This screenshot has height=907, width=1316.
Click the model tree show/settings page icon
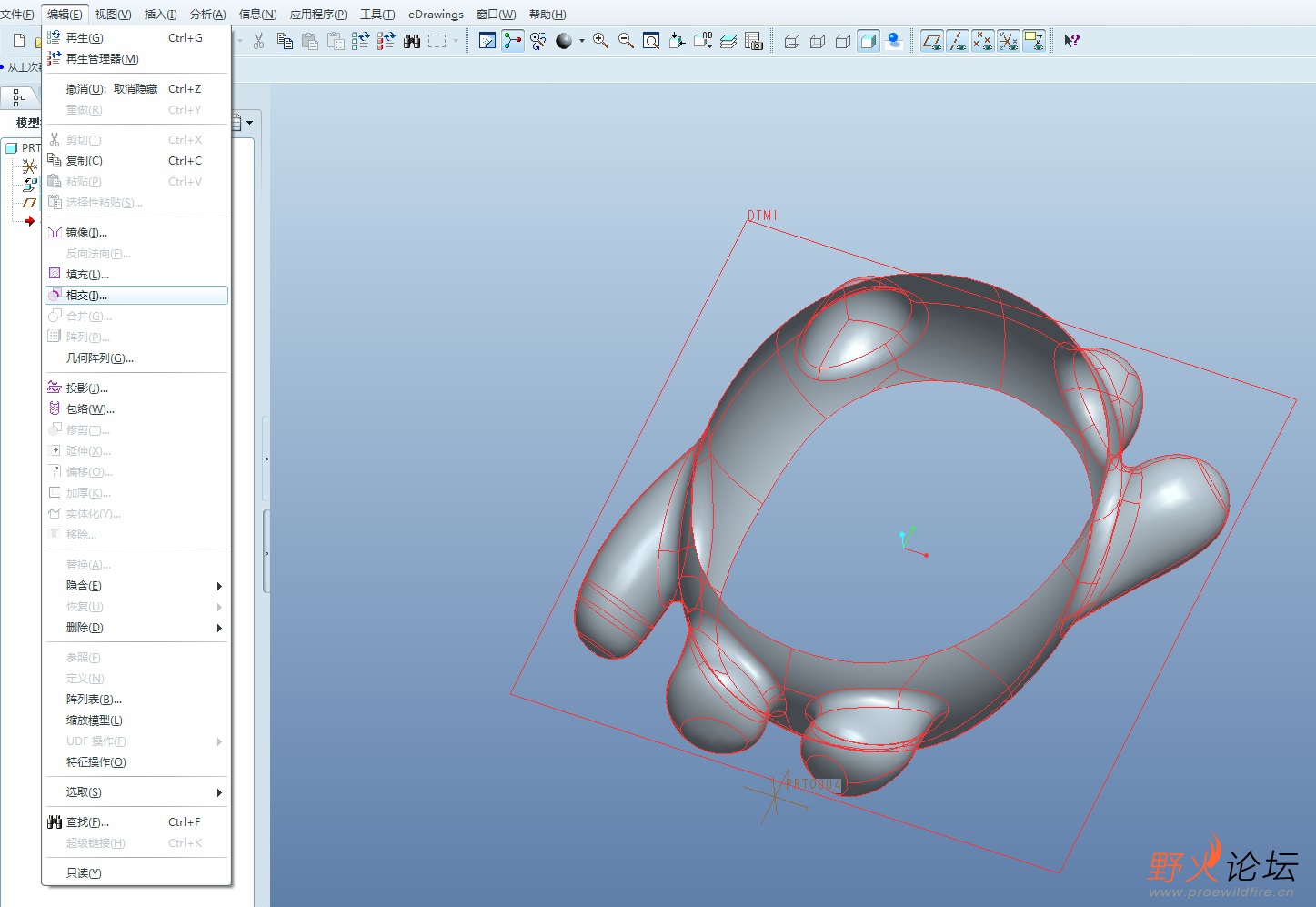click(x=238, y=123)
